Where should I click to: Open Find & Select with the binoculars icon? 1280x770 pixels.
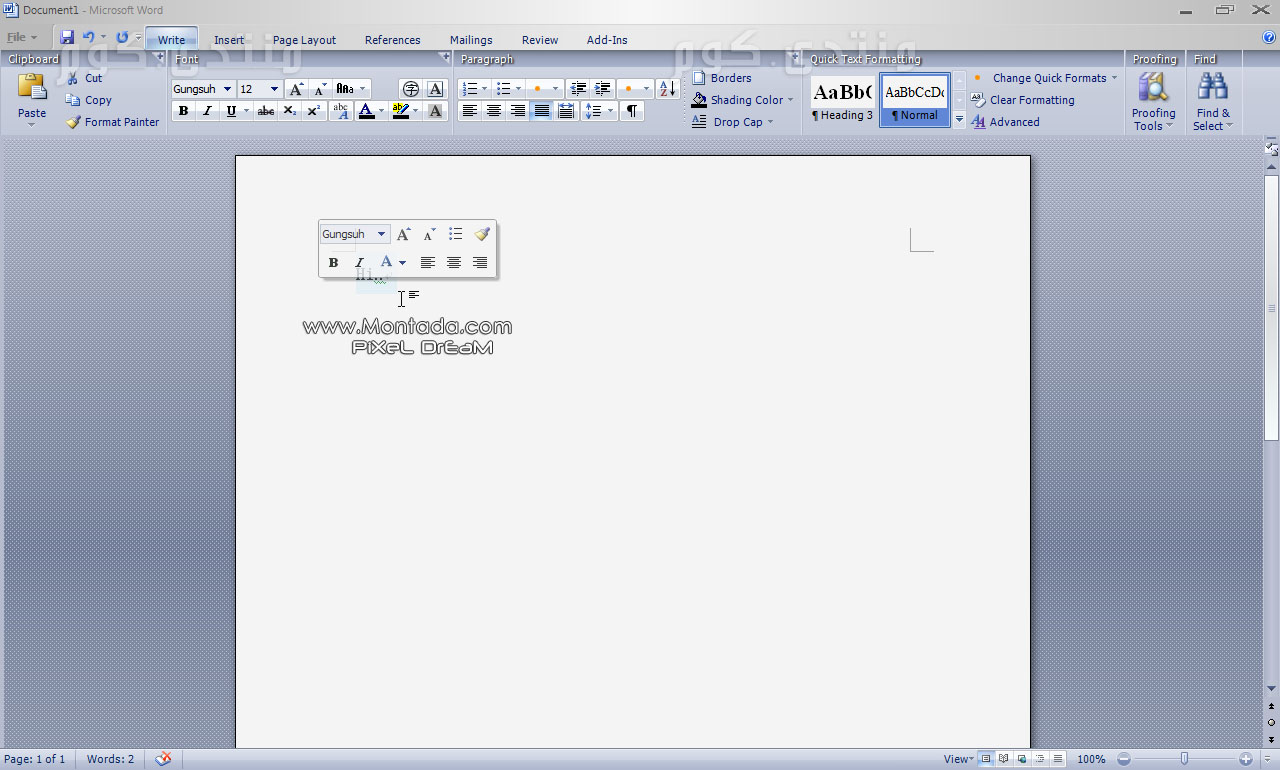pos(1212,89)
